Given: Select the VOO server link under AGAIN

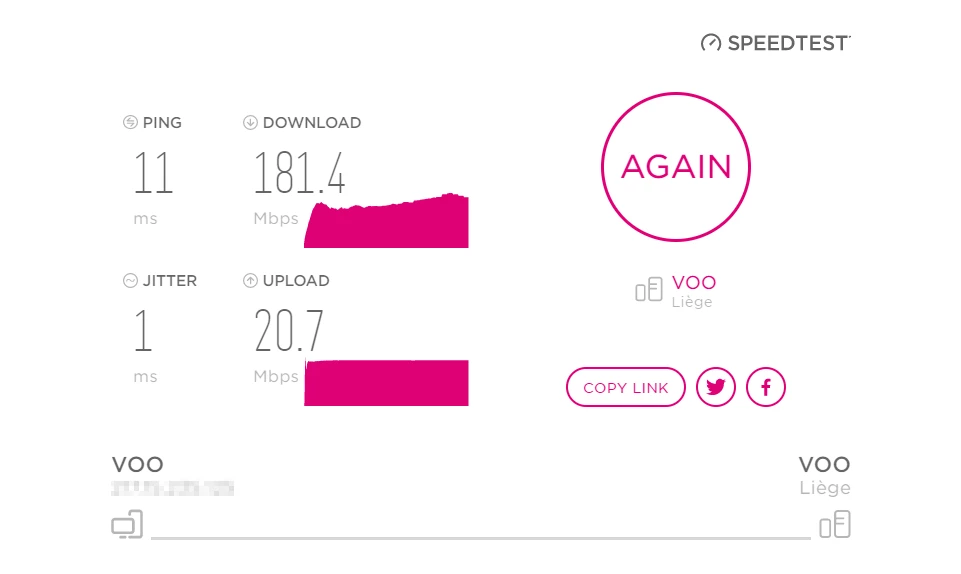Looking at the screenshot, I should [694, 282].
